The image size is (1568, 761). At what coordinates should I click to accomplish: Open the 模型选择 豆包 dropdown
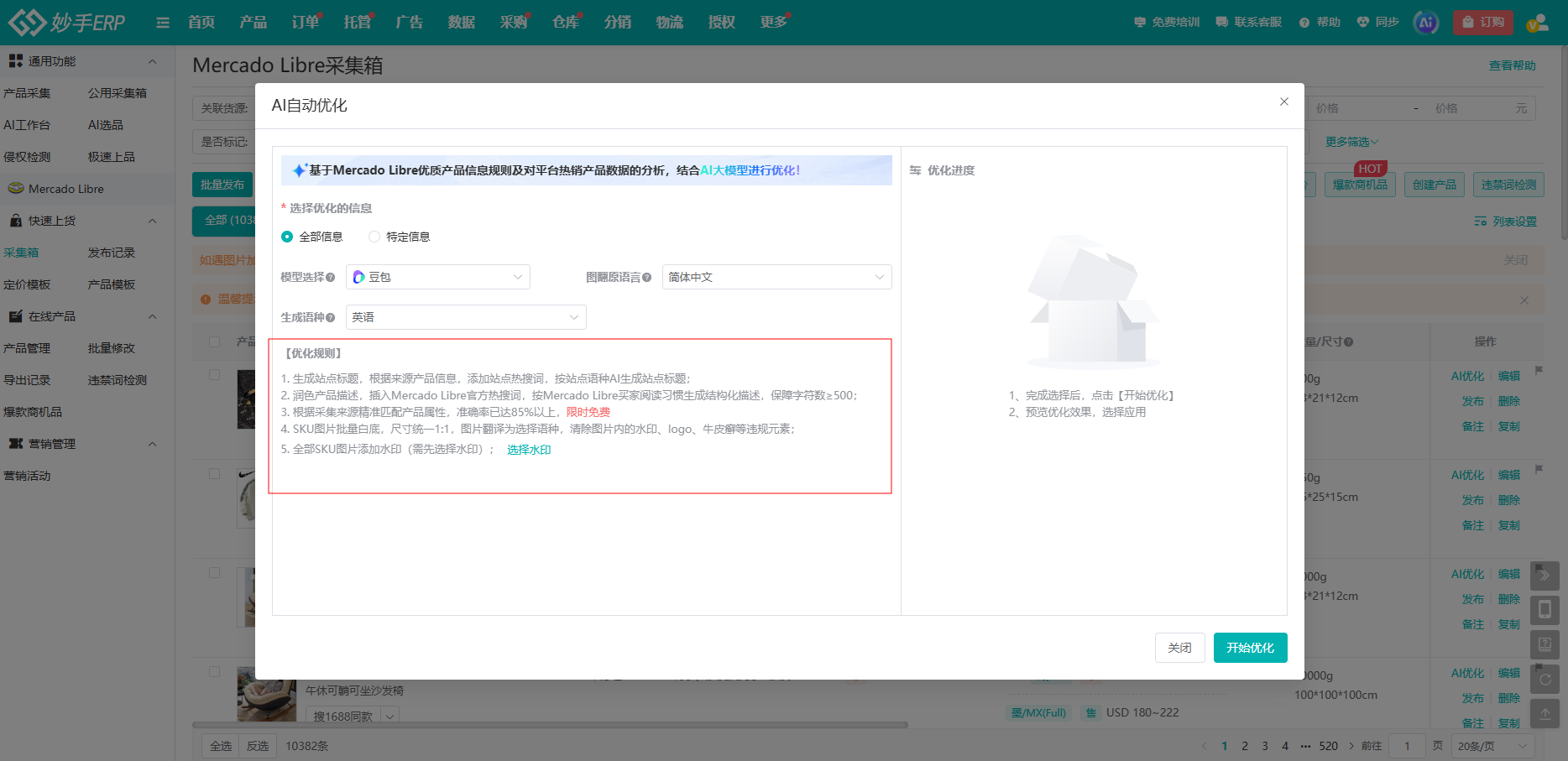click(x=438, y=278)
